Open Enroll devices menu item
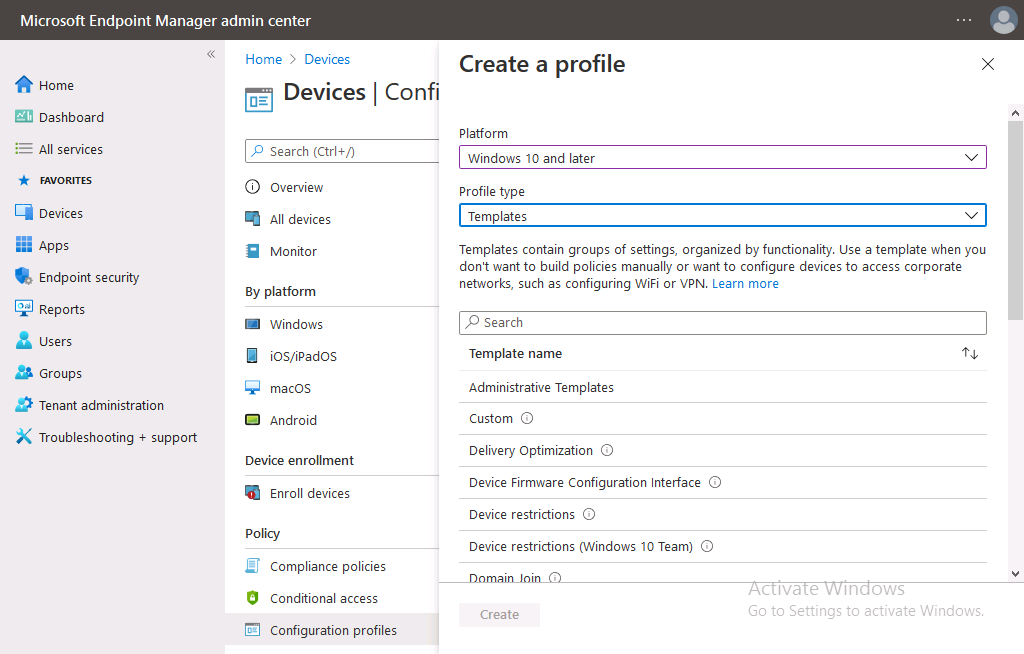This screenshot has width=1024, height=654. pyautogui.click(x=310, y=493)
